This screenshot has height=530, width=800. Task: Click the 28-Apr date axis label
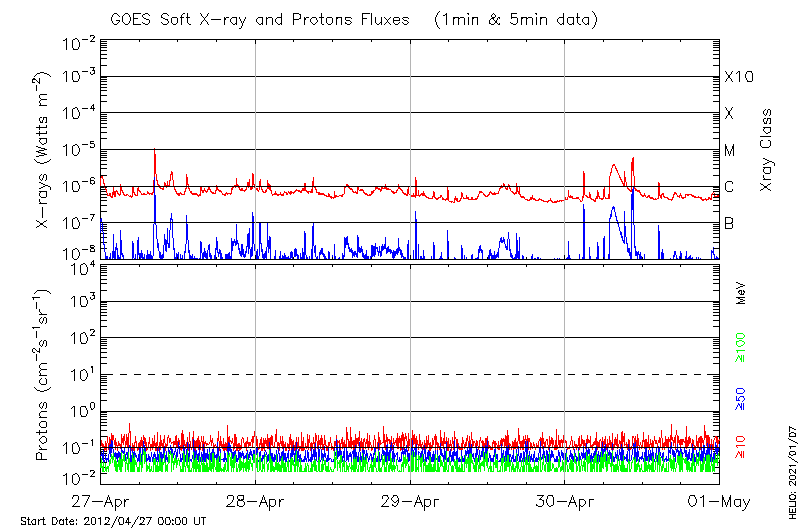click(255, 500)
